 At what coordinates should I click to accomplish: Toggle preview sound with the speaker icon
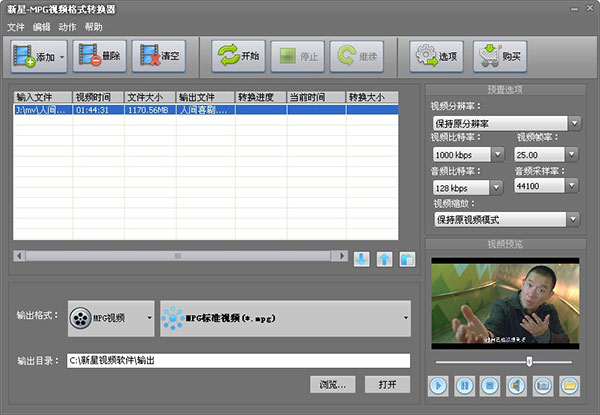516,384
